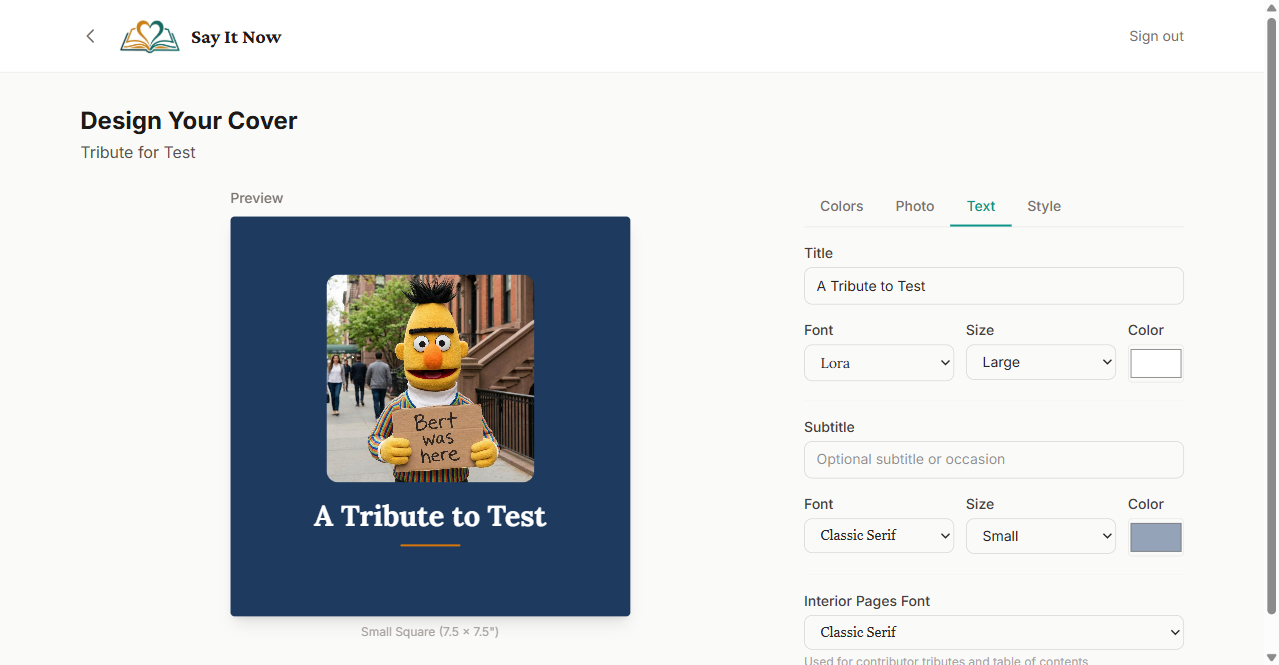Open the Classic Serif subtitle font dropdown
The width and height of the screenshot is (1279, 665).
[878, 535]
